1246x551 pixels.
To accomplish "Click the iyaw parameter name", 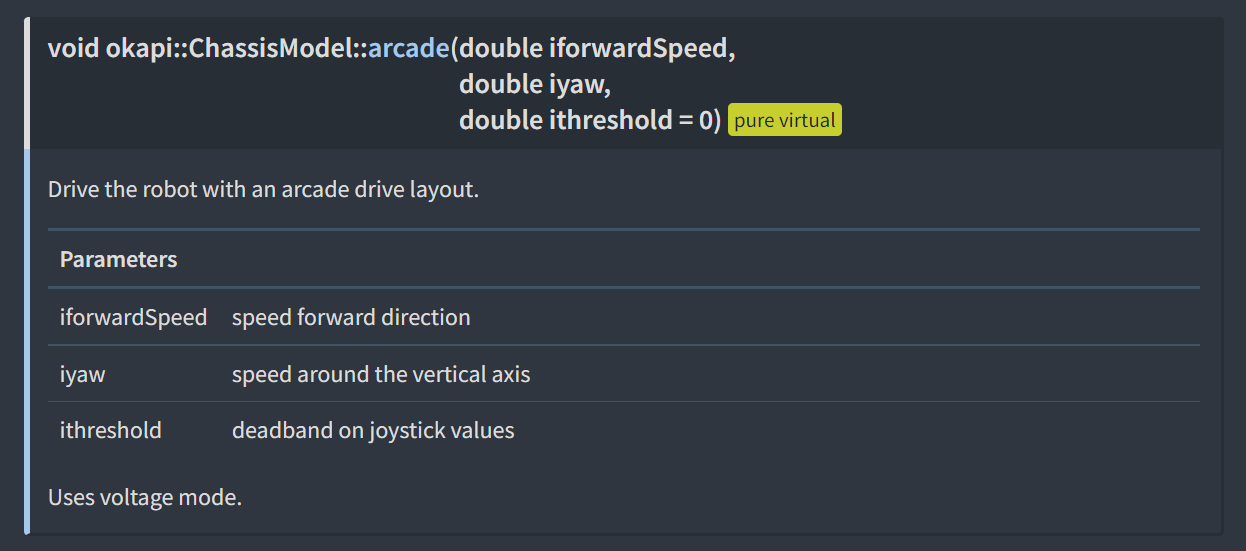I will [x=83, y=375].
